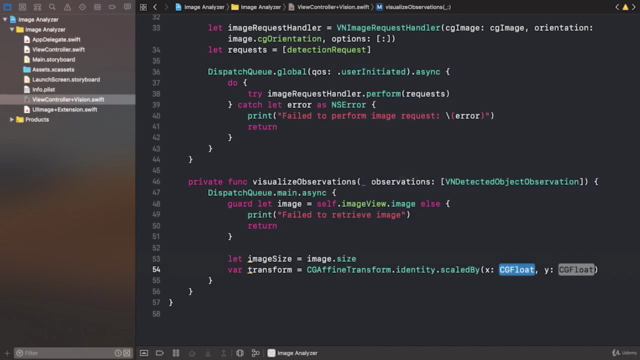The width and height of the screenshot is (640, 360).
Task: Click .userInitiated in line 36
Action: click(x=371, y=72)
